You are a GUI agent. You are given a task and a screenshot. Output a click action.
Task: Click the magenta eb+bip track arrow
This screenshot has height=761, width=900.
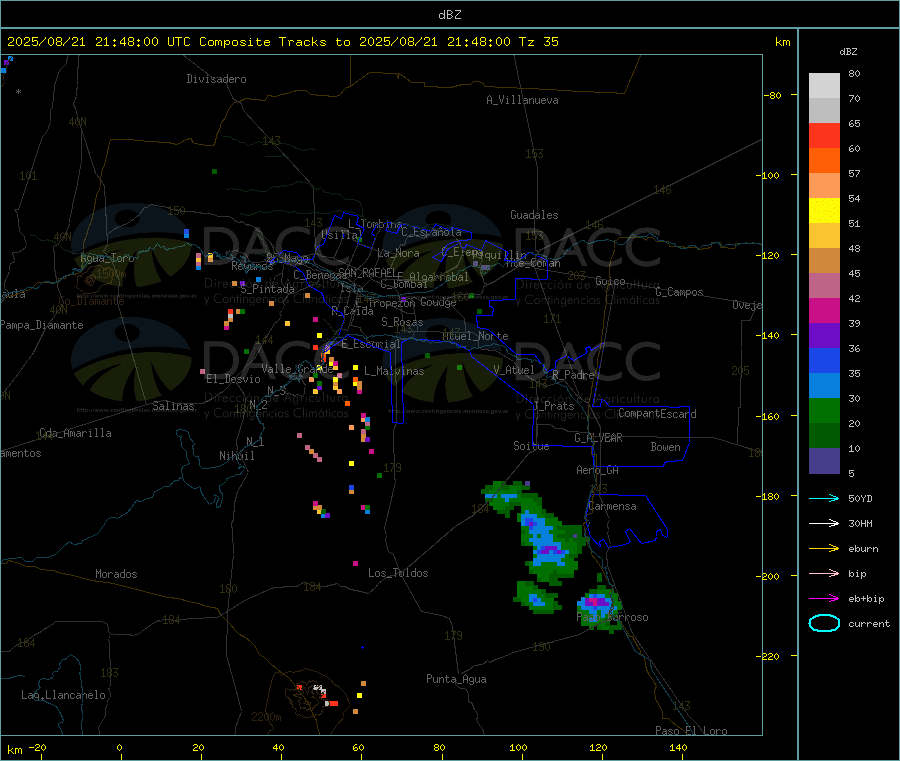[824, 599]
